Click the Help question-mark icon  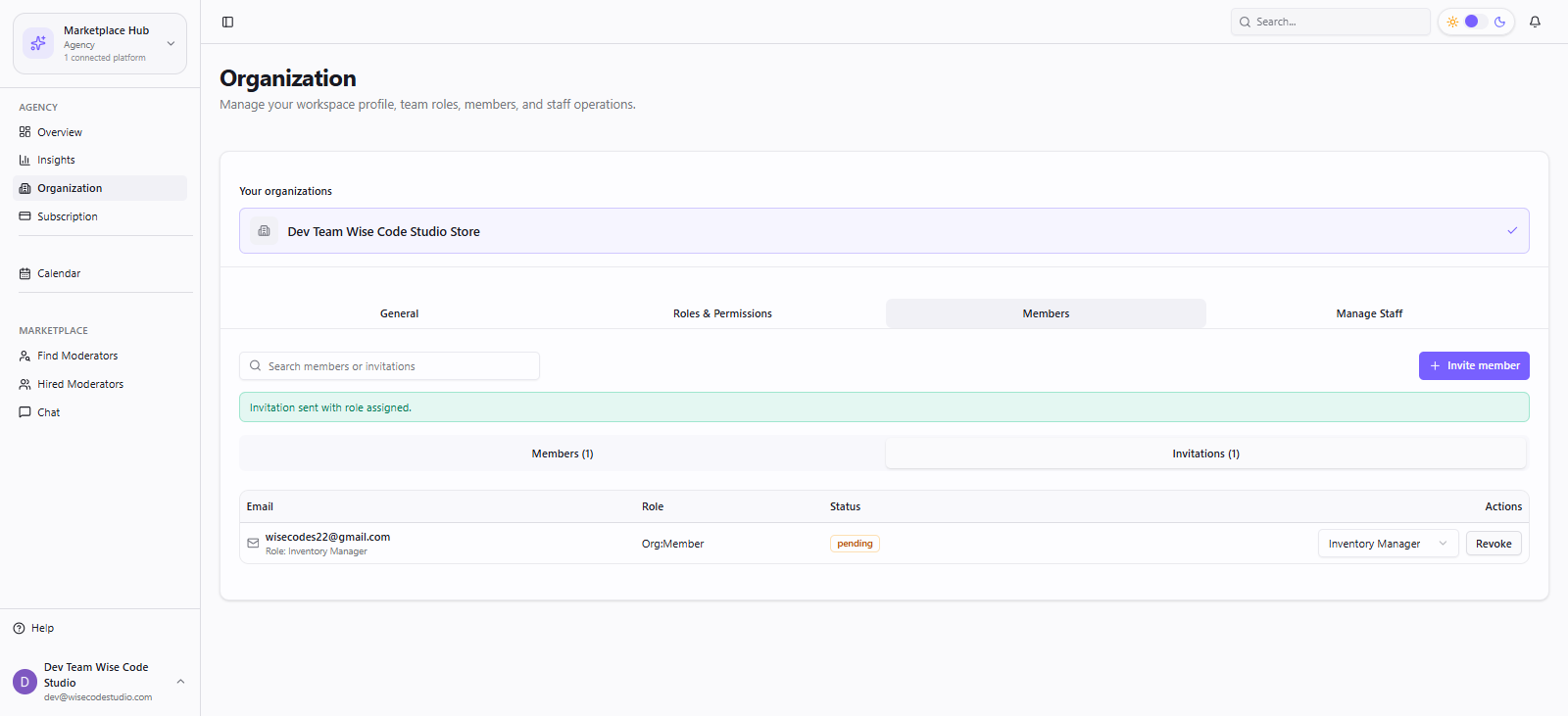[x=19, y=628]
